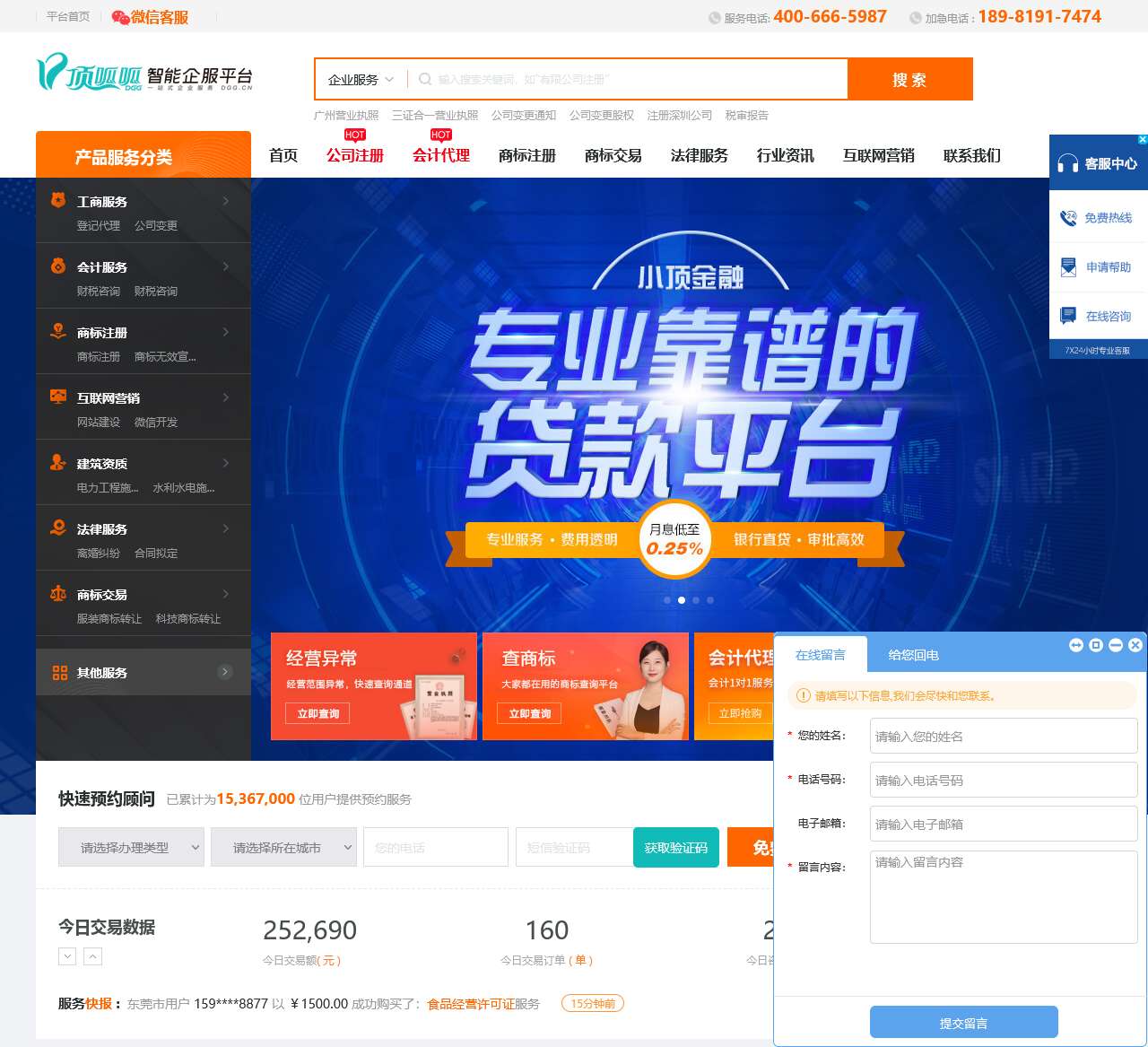
Task: Click the square maximize icon on message window
Action: coord(1096,645)
